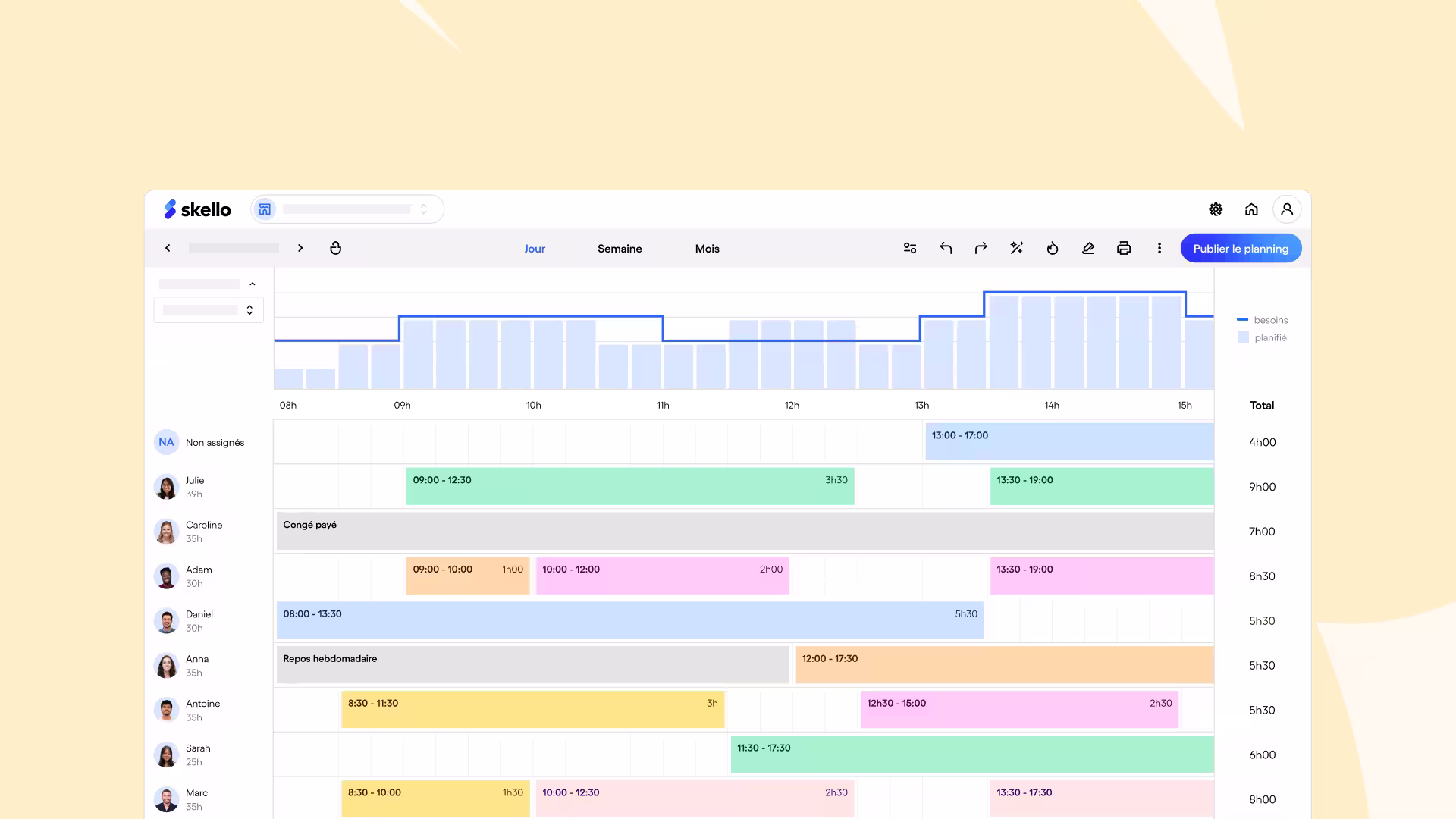Go to the home icon
1456x819 pixels.
[x=1251, y=209]
